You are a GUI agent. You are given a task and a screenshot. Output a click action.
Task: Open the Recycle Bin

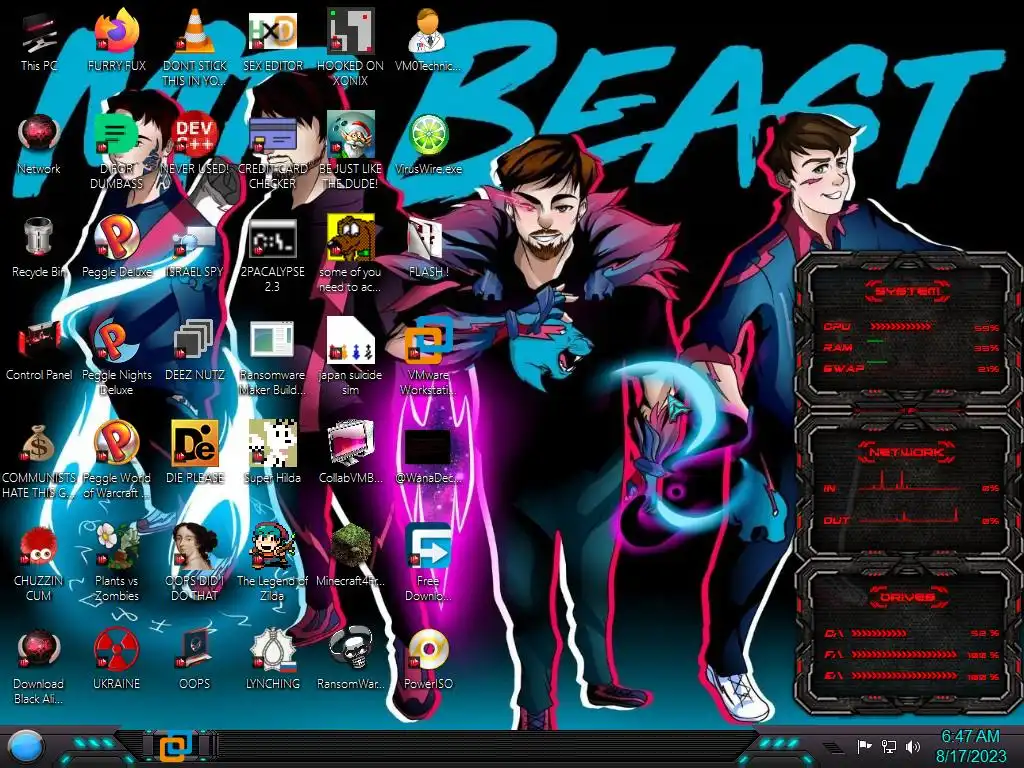pyautogui.click(x=39, y=236)
